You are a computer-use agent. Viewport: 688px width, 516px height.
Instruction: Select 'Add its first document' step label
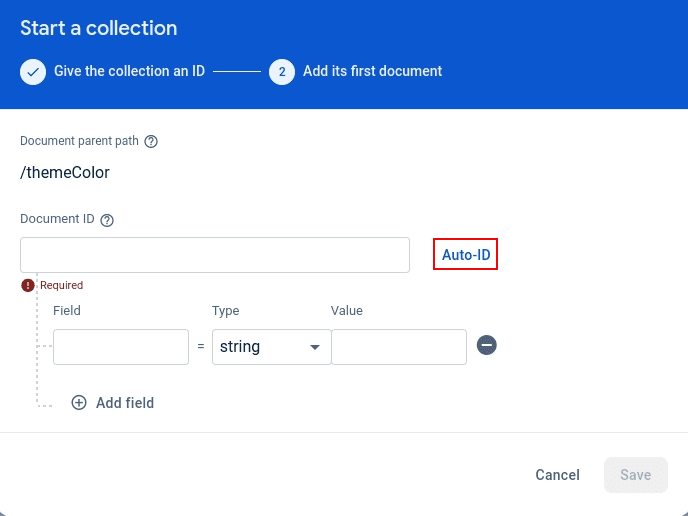372,72
